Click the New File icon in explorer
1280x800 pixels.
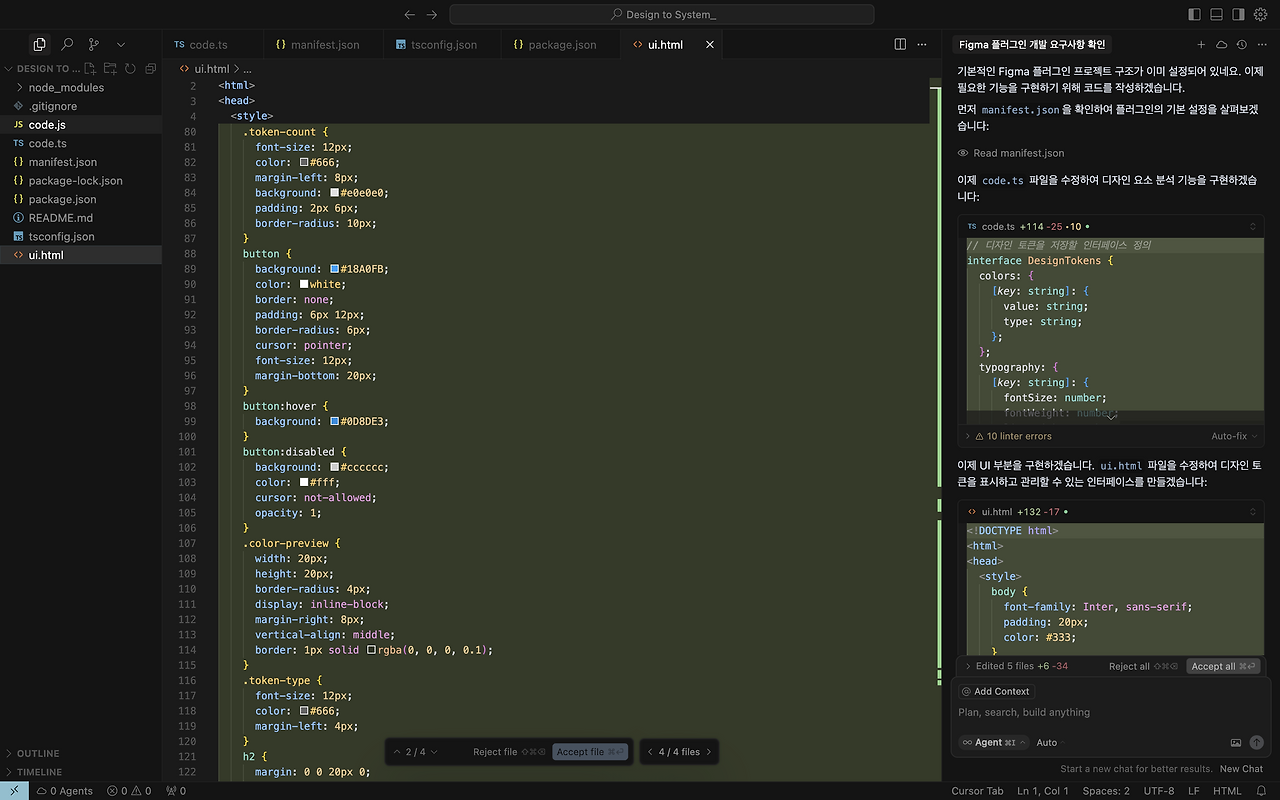click(90, 68)
